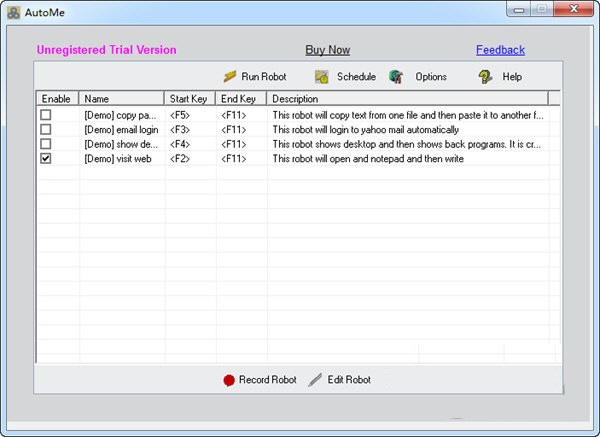600x437 pixels.
Task: Open the Schedule clock icon
Action: [321, 77]
